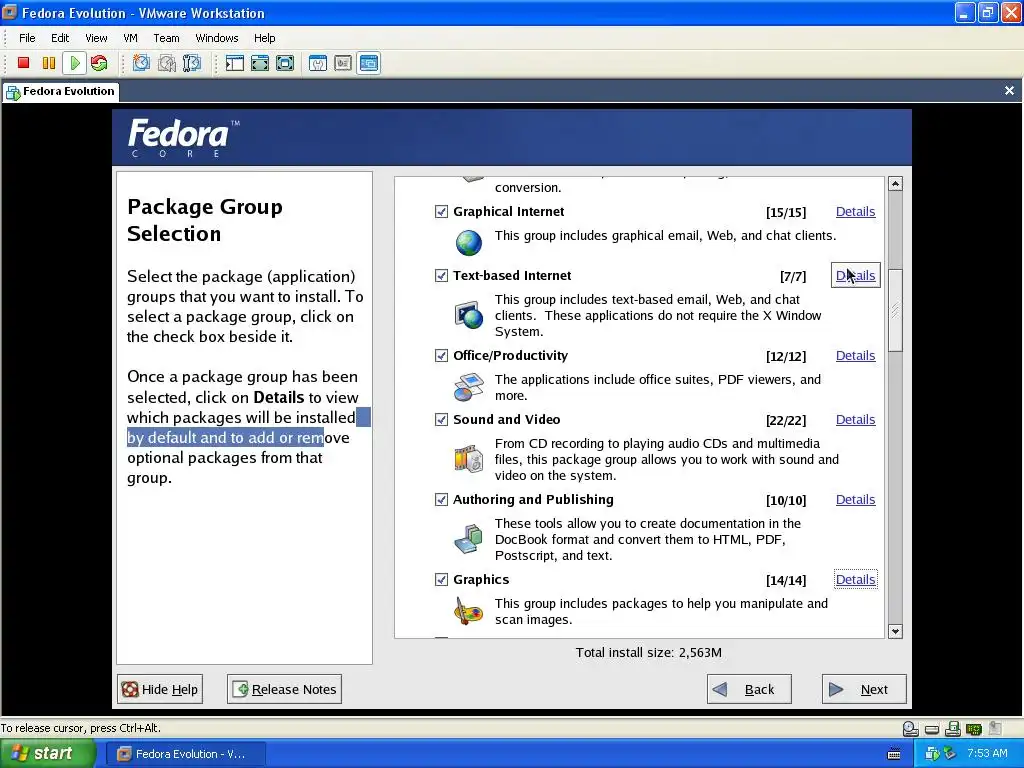Viewport: 1024px width, 768px height.
Task: Click the Revert to Snapshot toolbar icon
Action: pos(167,63)
